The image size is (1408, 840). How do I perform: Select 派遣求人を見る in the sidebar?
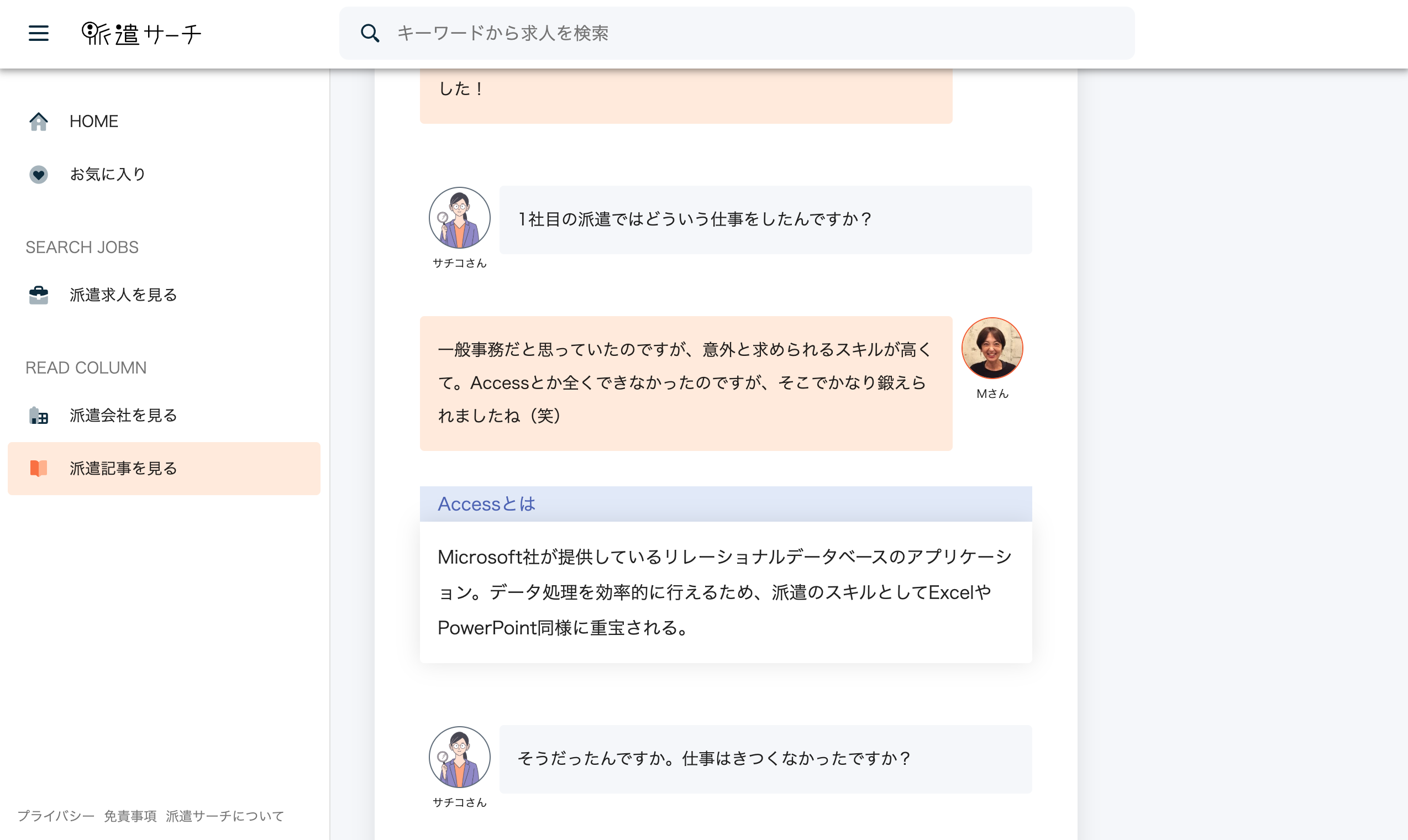[x=123, y=295]
